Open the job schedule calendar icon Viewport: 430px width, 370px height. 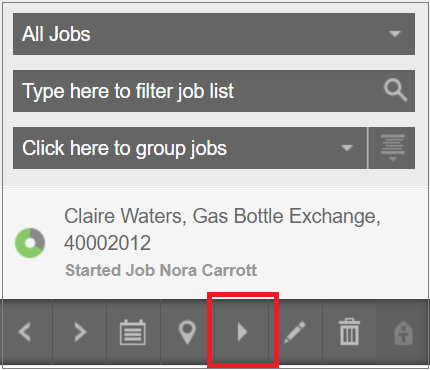[x=133, y=332]
